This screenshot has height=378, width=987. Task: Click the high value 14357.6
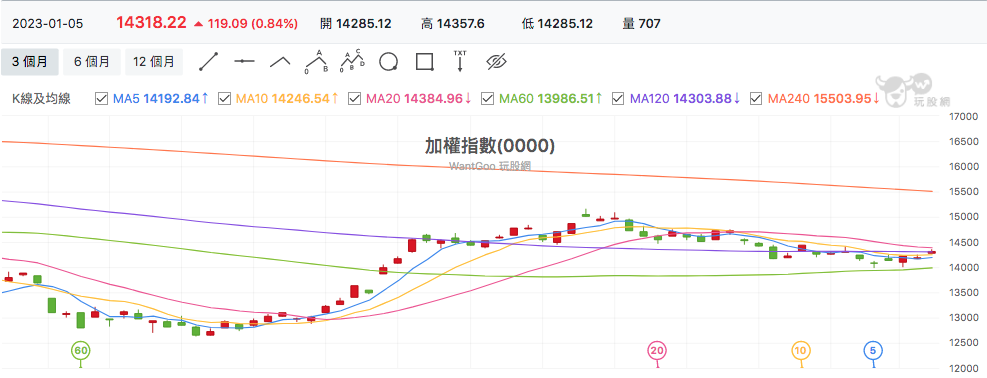click(461, 24)
